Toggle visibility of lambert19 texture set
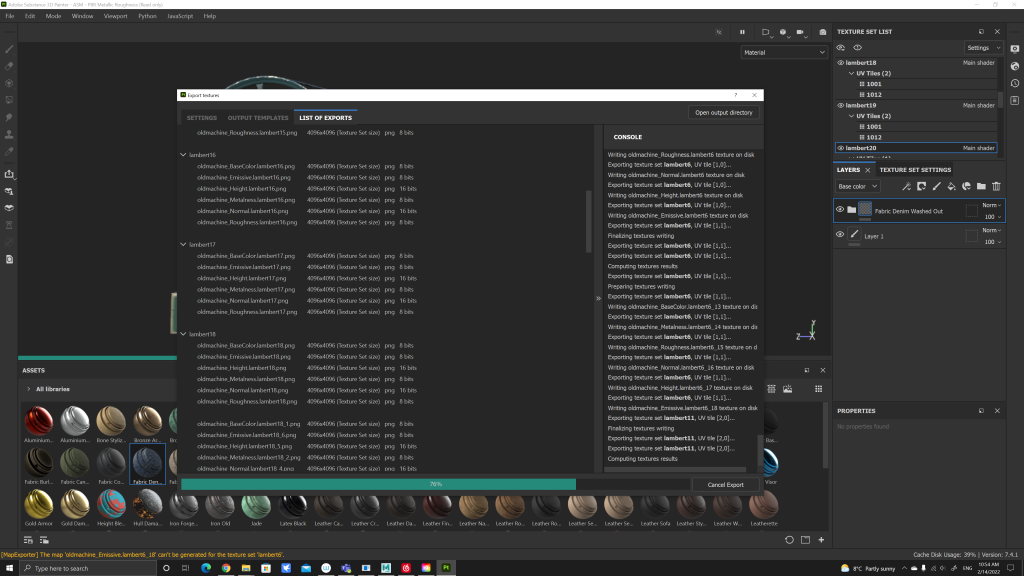This screenshot has height=576, width=1024. click(x=840, y=105)
